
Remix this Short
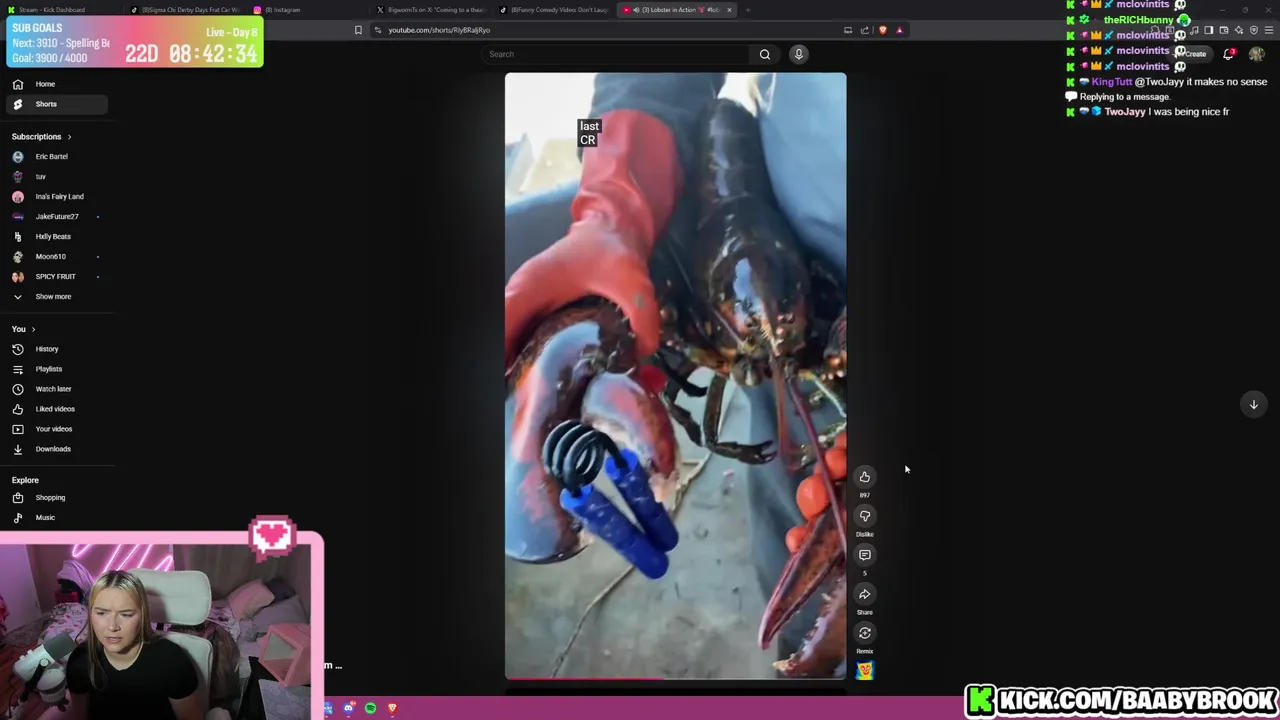[865, 633]
